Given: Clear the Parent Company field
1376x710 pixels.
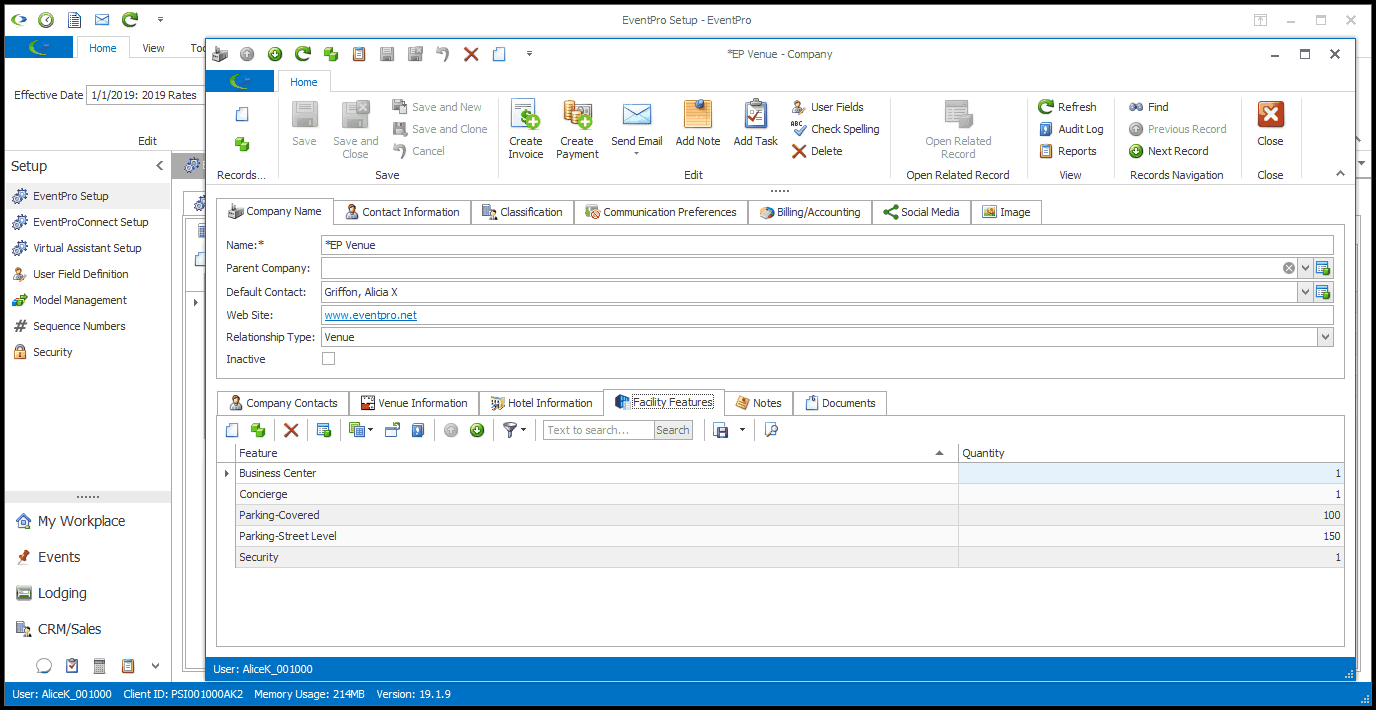Looking at the screenshot, I should pos(1289,268).
